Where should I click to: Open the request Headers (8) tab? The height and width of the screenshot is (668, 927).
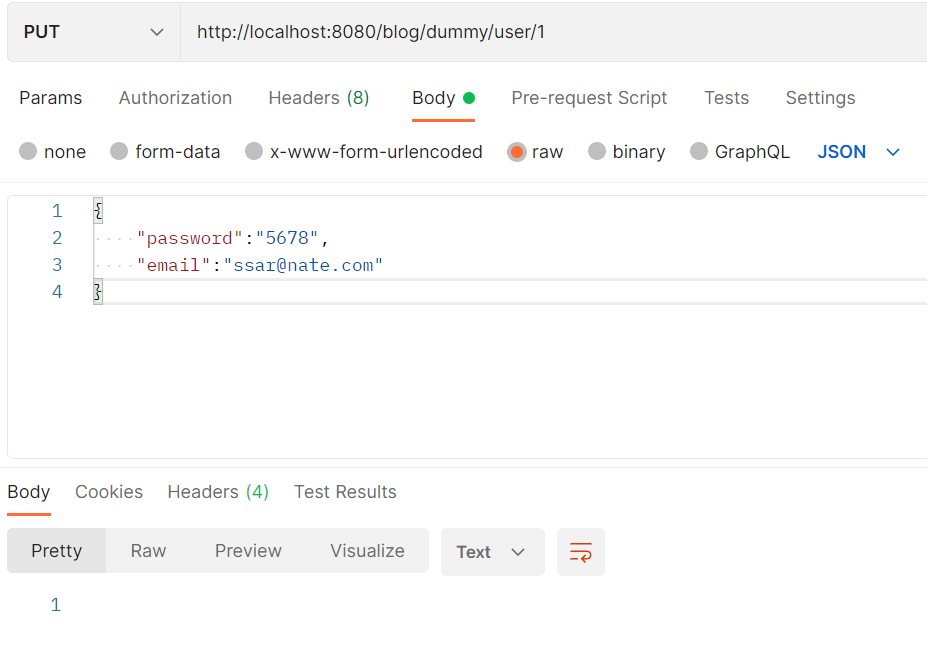319,98
